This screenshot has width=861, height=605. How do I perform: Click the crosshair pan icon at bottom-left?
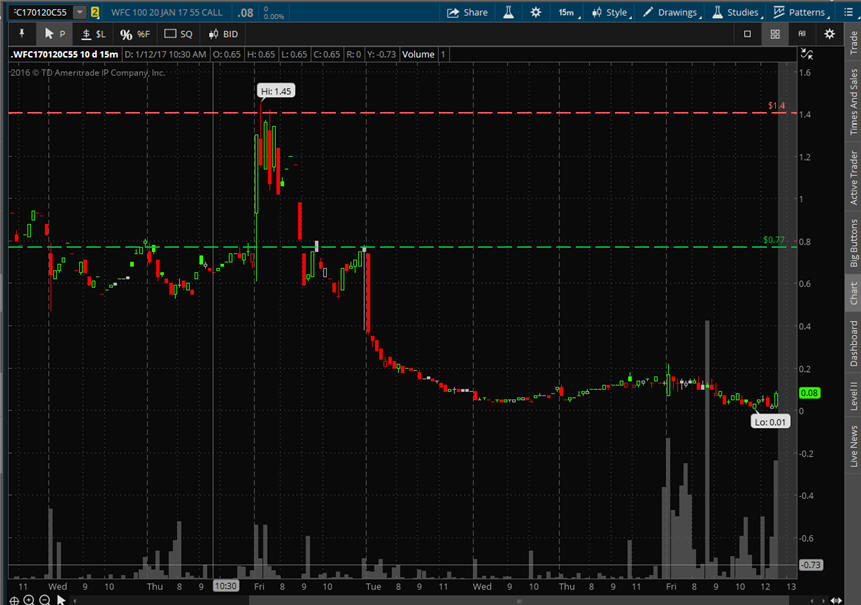(x=12, y=599)
